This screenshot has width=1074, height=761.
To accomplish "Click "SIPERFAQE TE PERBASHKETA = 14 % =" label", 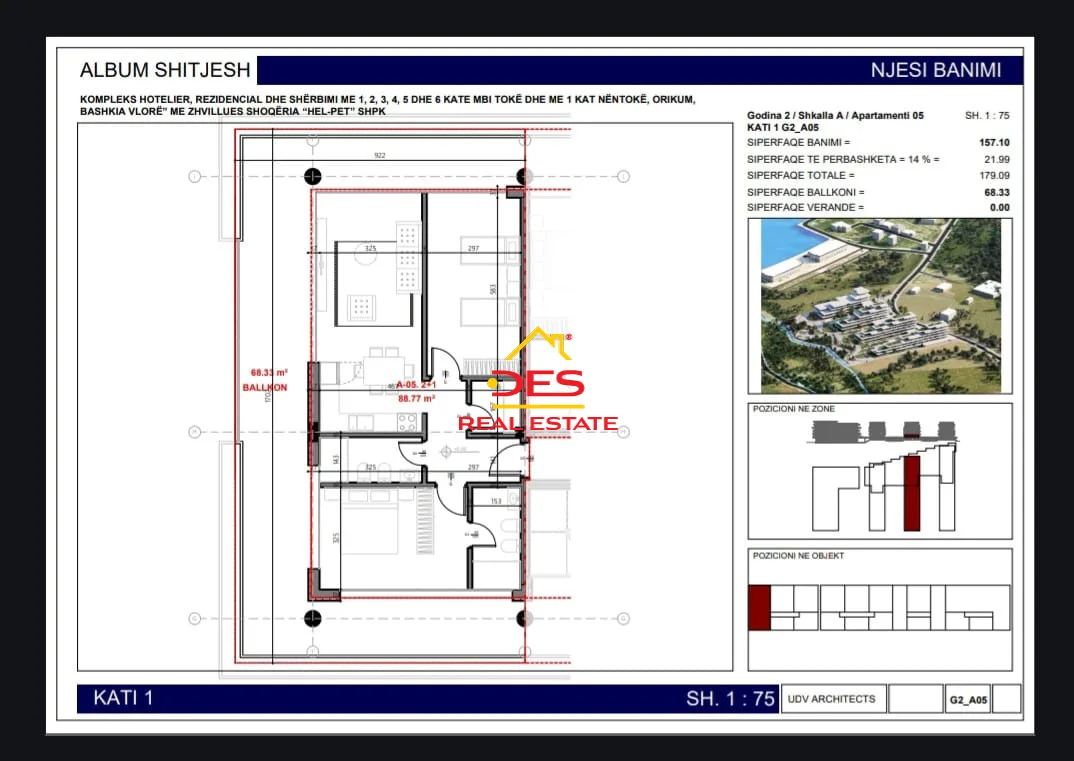I will [843, 159].
